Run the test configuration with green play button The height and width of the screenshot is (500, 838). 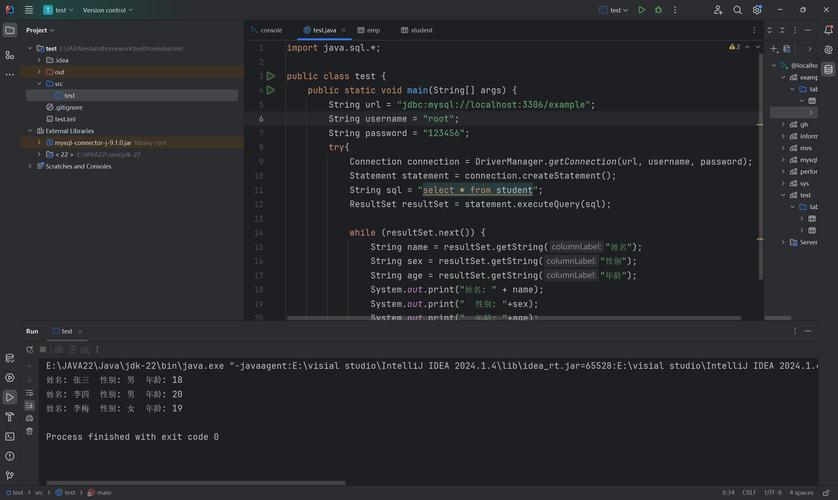642,10
